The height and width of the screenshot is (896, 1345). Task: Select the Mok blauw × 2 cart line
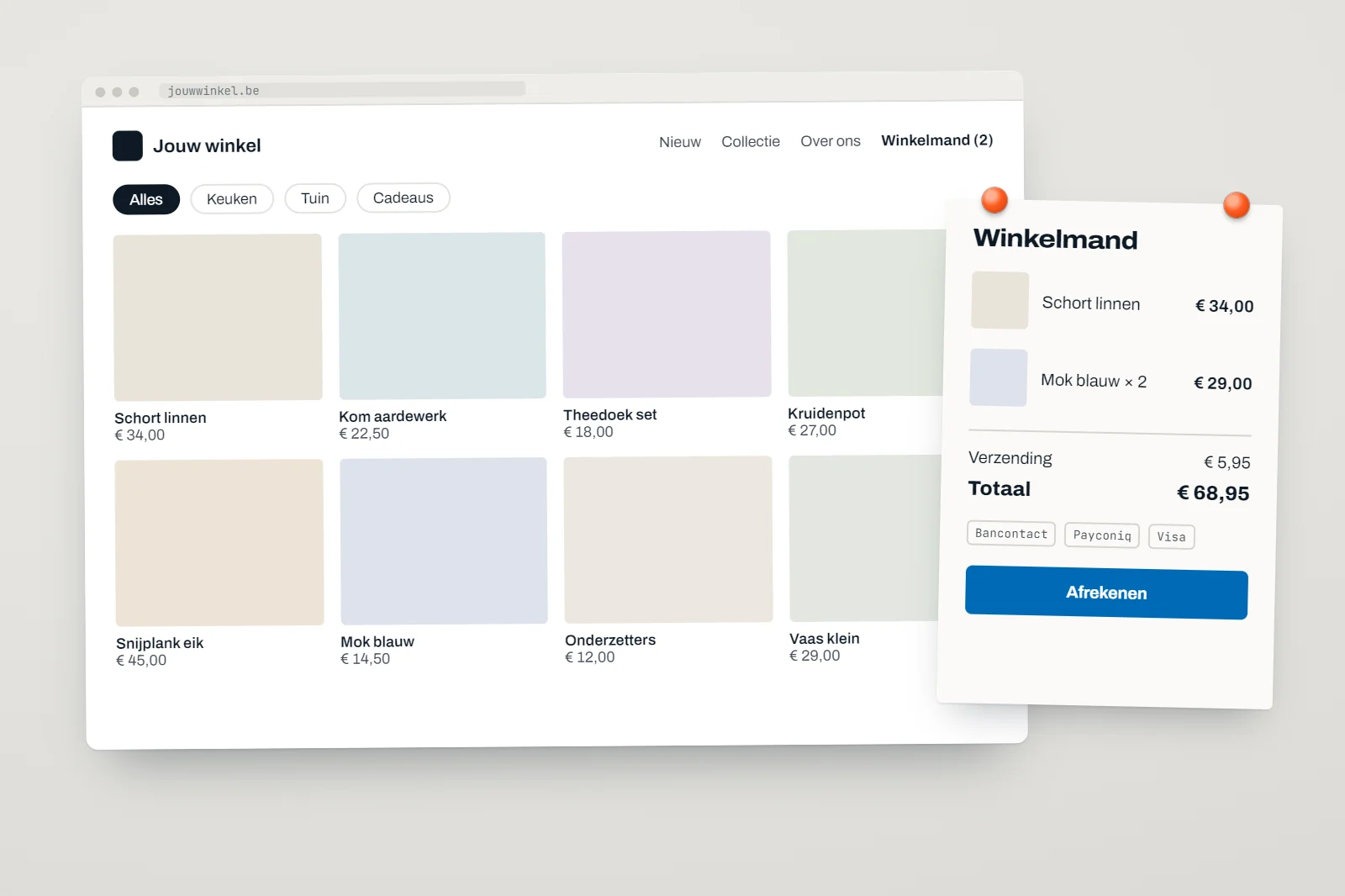pos(1094,381)
